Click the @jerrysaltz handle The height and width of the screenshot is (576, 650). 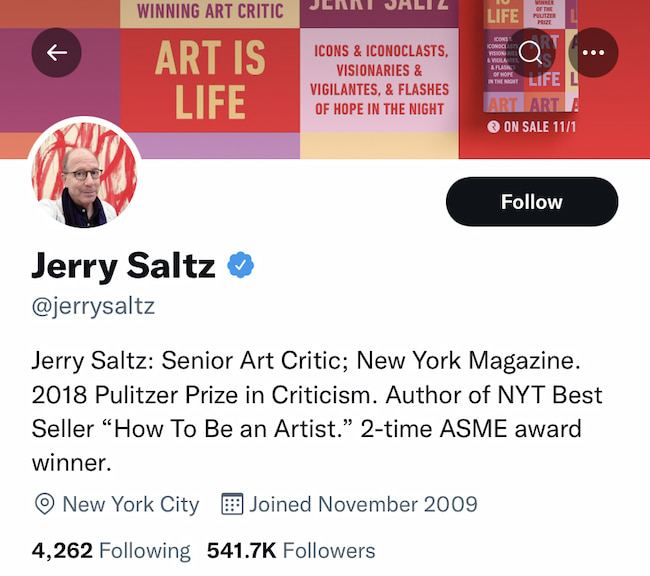pos(93,306)
